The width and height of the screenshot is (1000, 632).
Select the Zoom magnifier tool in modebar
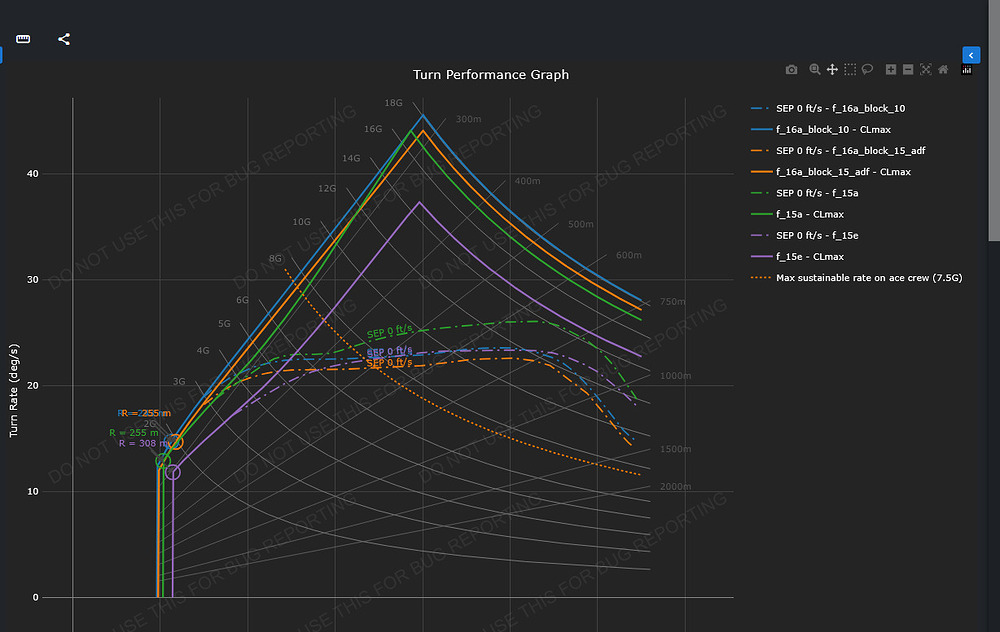pos(814,70)
